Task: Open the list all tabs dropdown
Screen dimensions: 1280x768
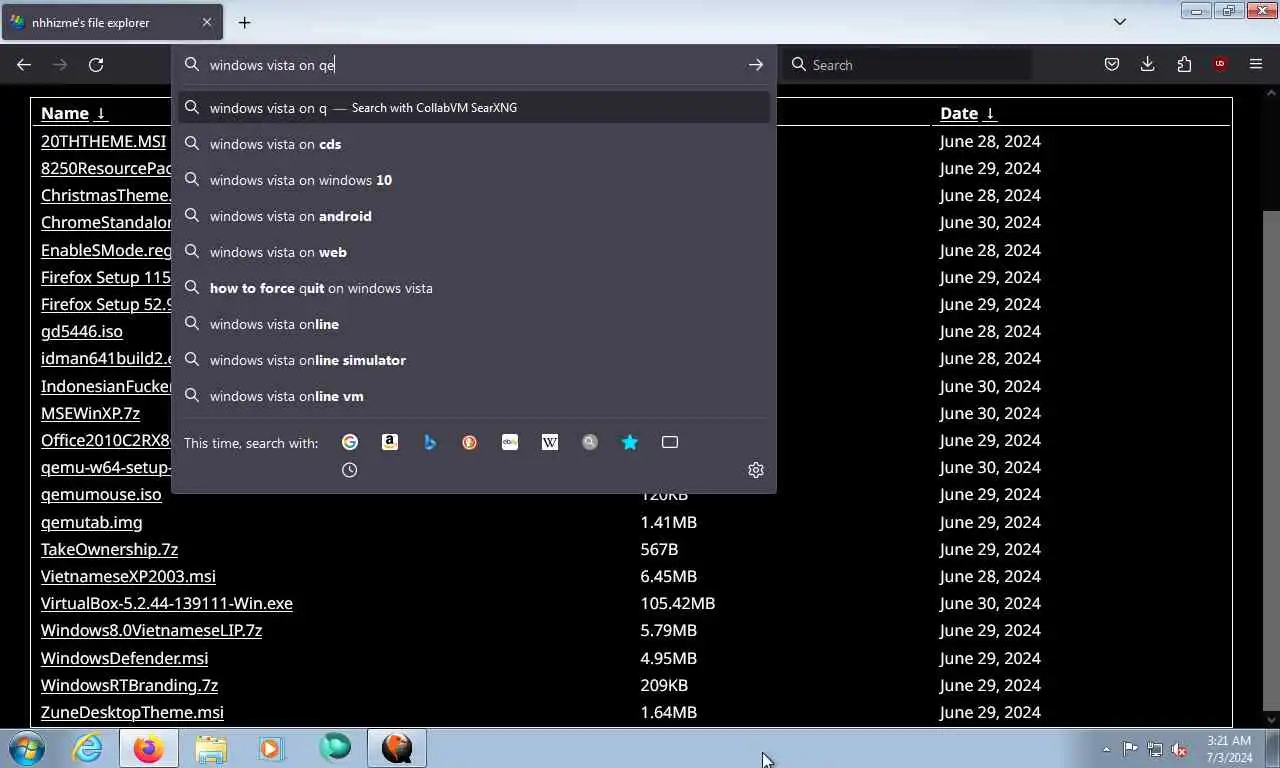Action: [x=1120, y=22]
